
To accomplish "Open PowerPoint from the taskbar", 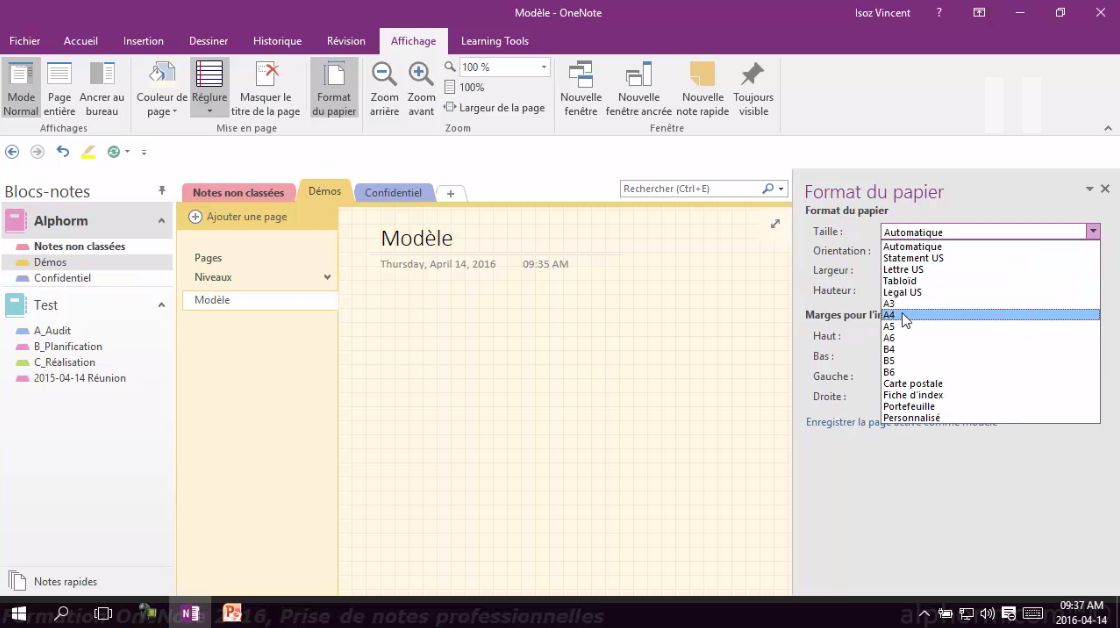I will (x=232, y=613).
